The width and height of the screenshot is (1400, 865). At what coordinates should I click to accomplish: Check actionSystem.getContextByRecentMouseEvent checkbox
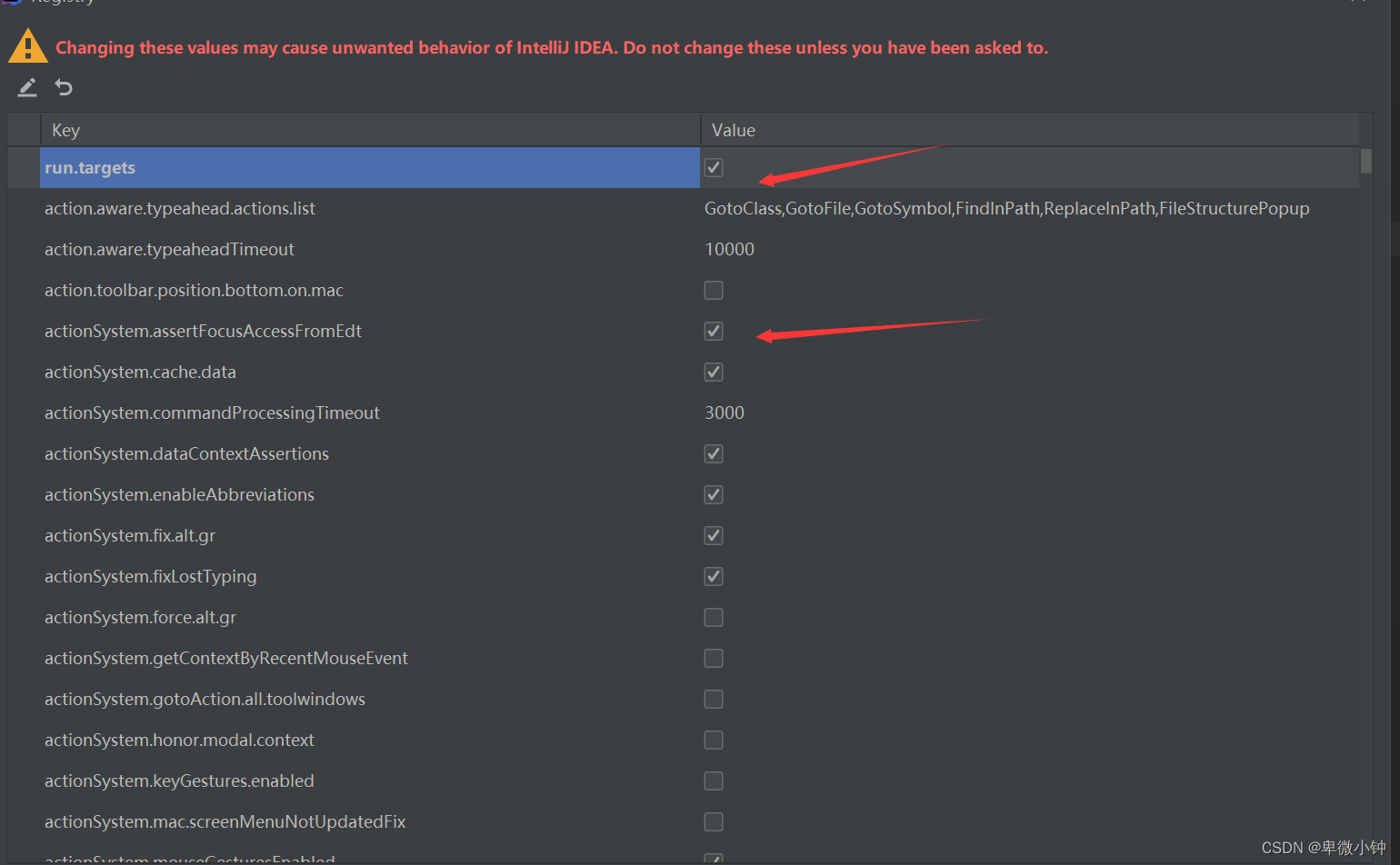714,658
